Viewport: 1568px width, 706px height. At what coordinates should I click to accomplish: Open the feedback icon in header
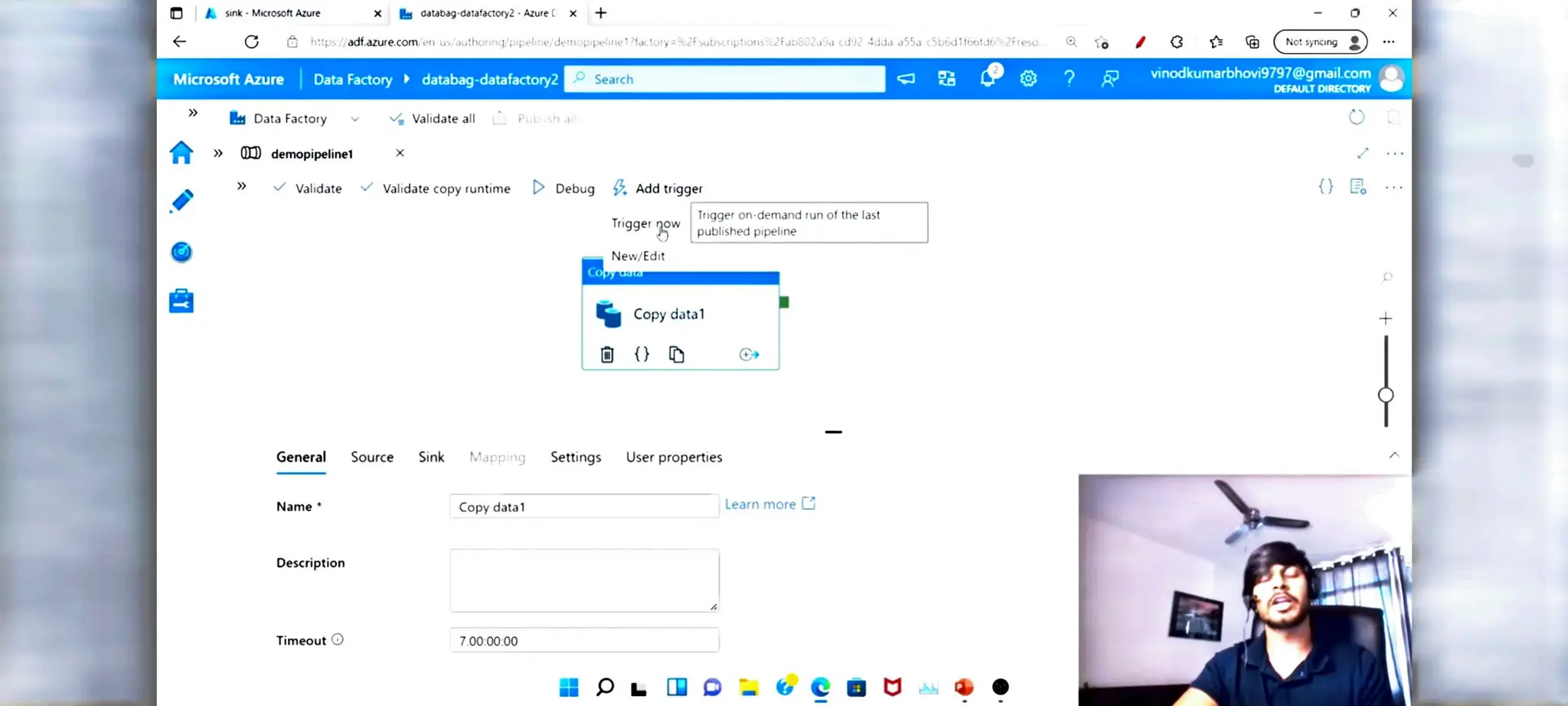point(1110,78)
